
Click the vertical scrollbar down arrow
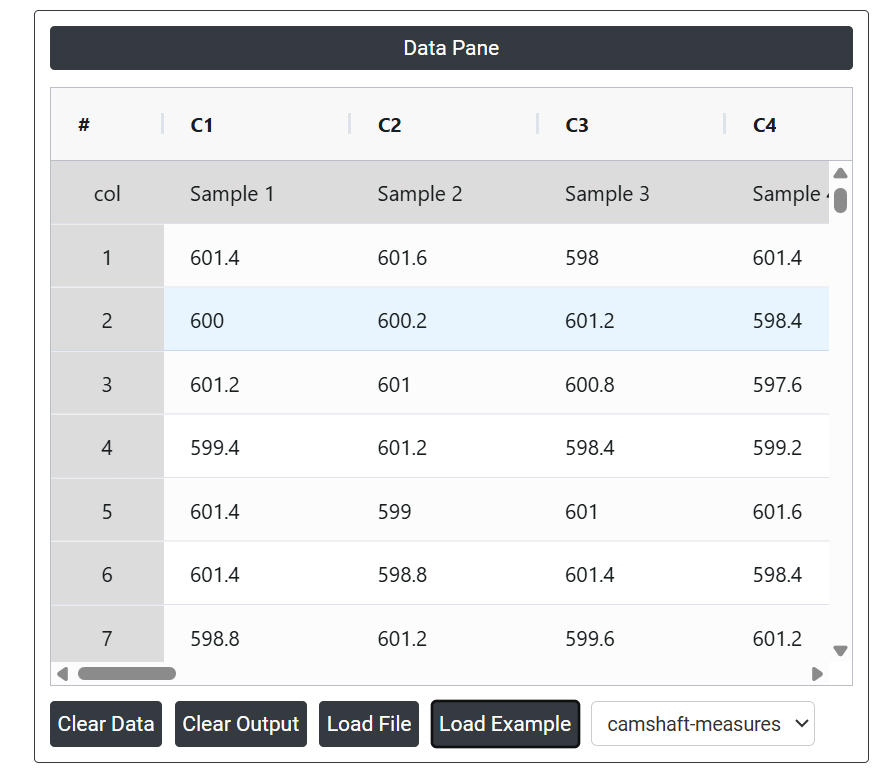(840, 651)
